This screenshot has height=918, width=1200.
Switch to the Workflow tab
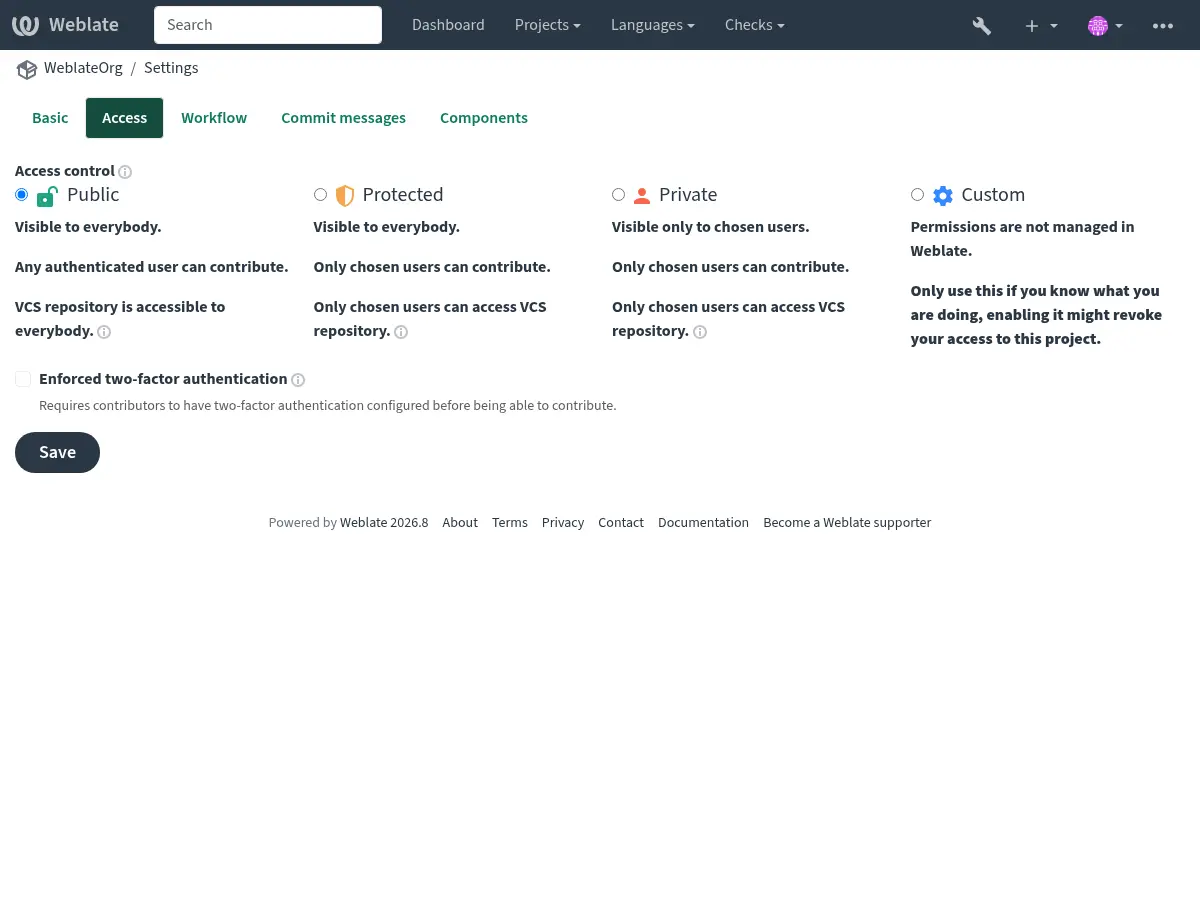(214, 118)
